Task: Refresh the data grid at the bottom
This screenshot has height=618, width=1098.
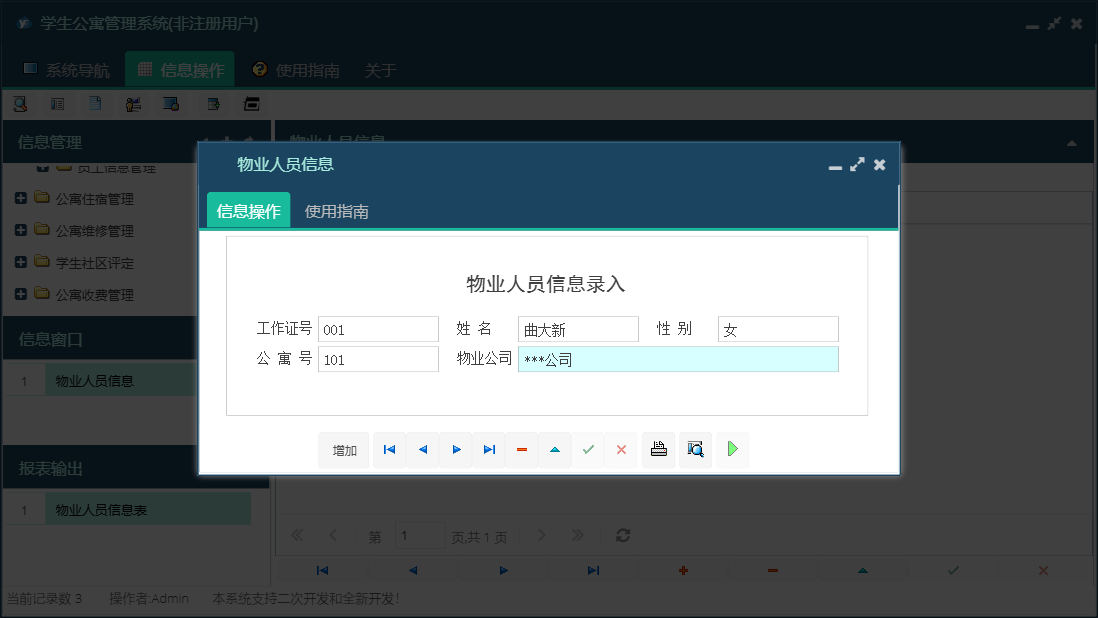Action: coord(622,535)
